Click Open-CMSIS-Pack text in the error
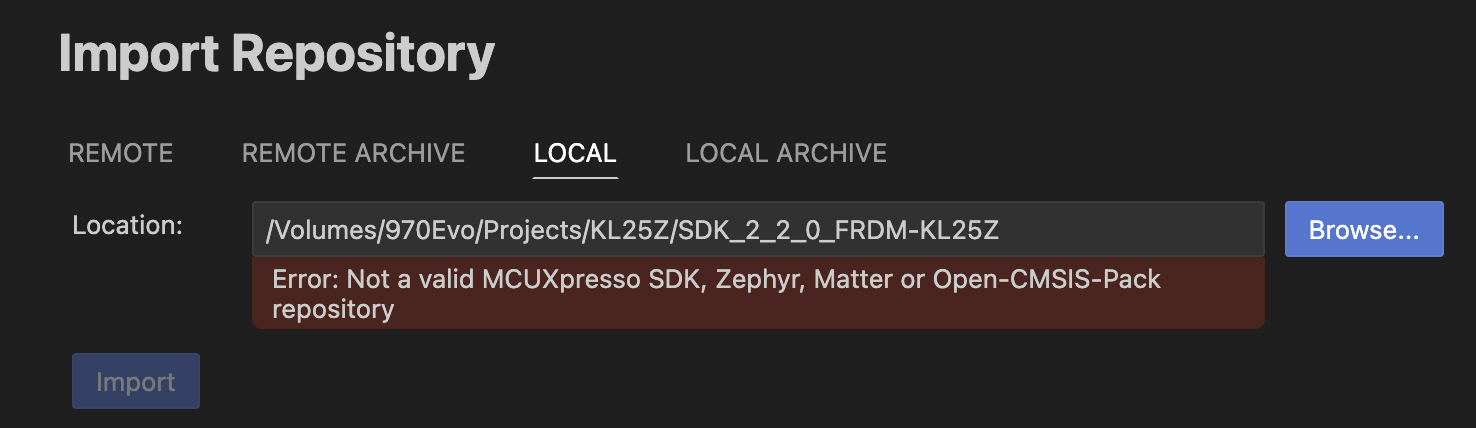This screenshot has width=1476, height=428. pos(1046,279)
